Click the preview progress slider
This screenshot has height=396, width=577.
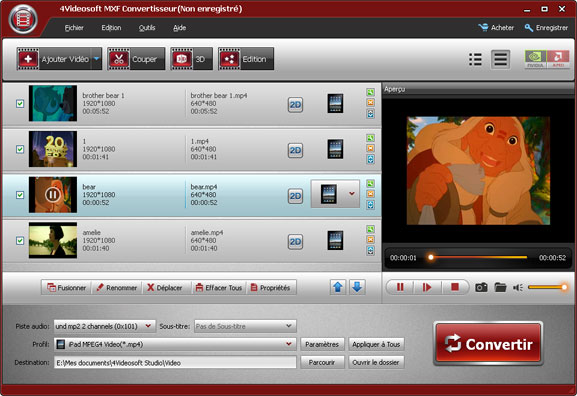pyautogui.click(x=478, y=257)
